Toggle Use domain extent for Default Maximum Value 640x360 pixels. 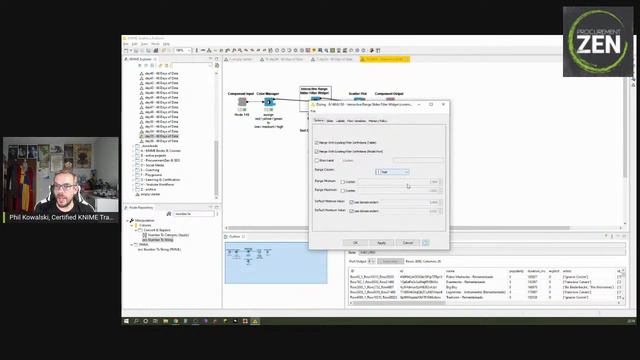point(351,211)
